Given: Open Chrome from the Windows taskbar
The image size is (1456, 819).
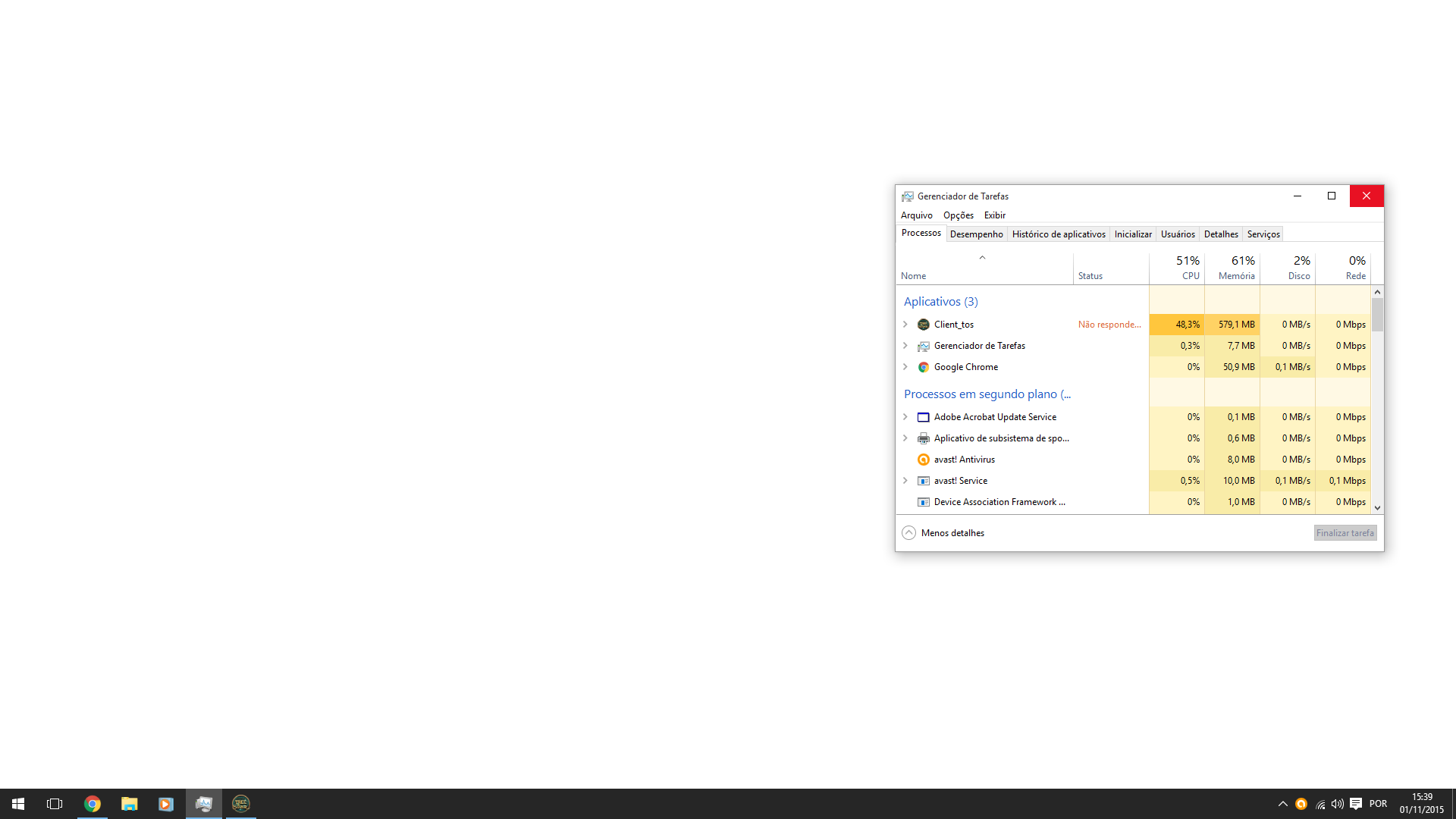Looking at the screenshot, I should pyautogui.click(x=93, y=804).
